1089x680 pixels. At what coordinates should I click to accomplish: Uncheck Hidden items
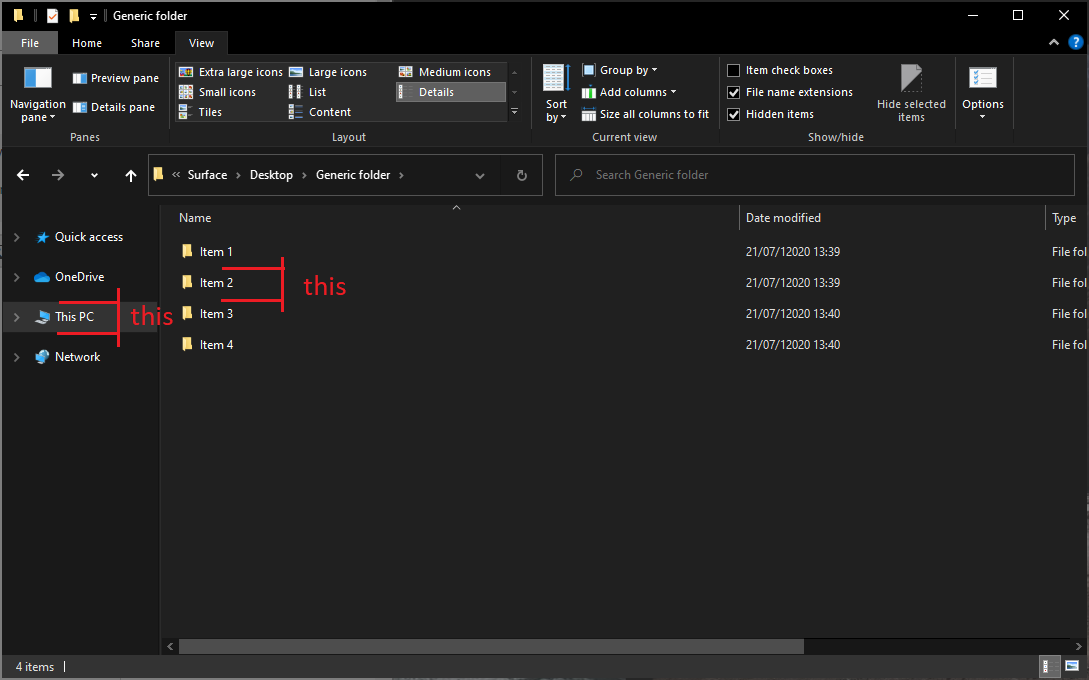pos(733,115)
